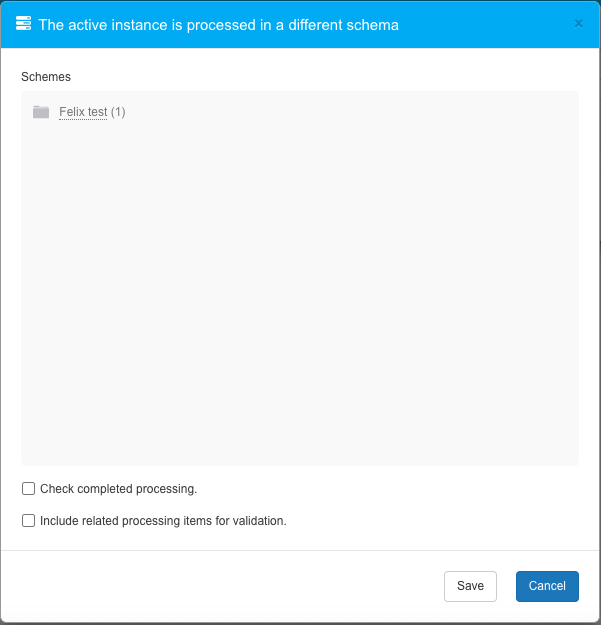Click the "Include related processing items for validation." label
Image resolution: width=601 pixels, height=625 pixels.
(163, 521)
